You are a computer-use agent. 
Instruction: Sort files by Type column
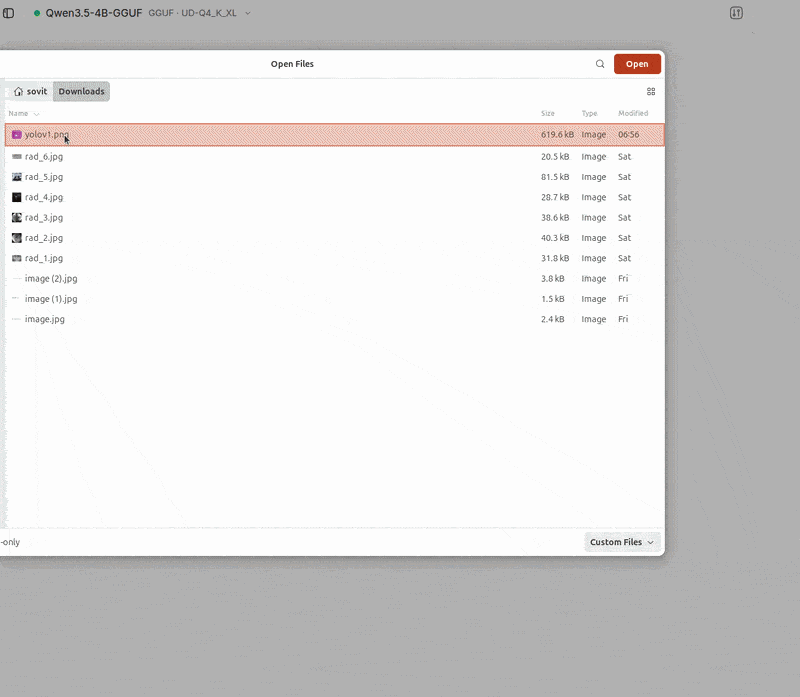click(x=589, y=113)
